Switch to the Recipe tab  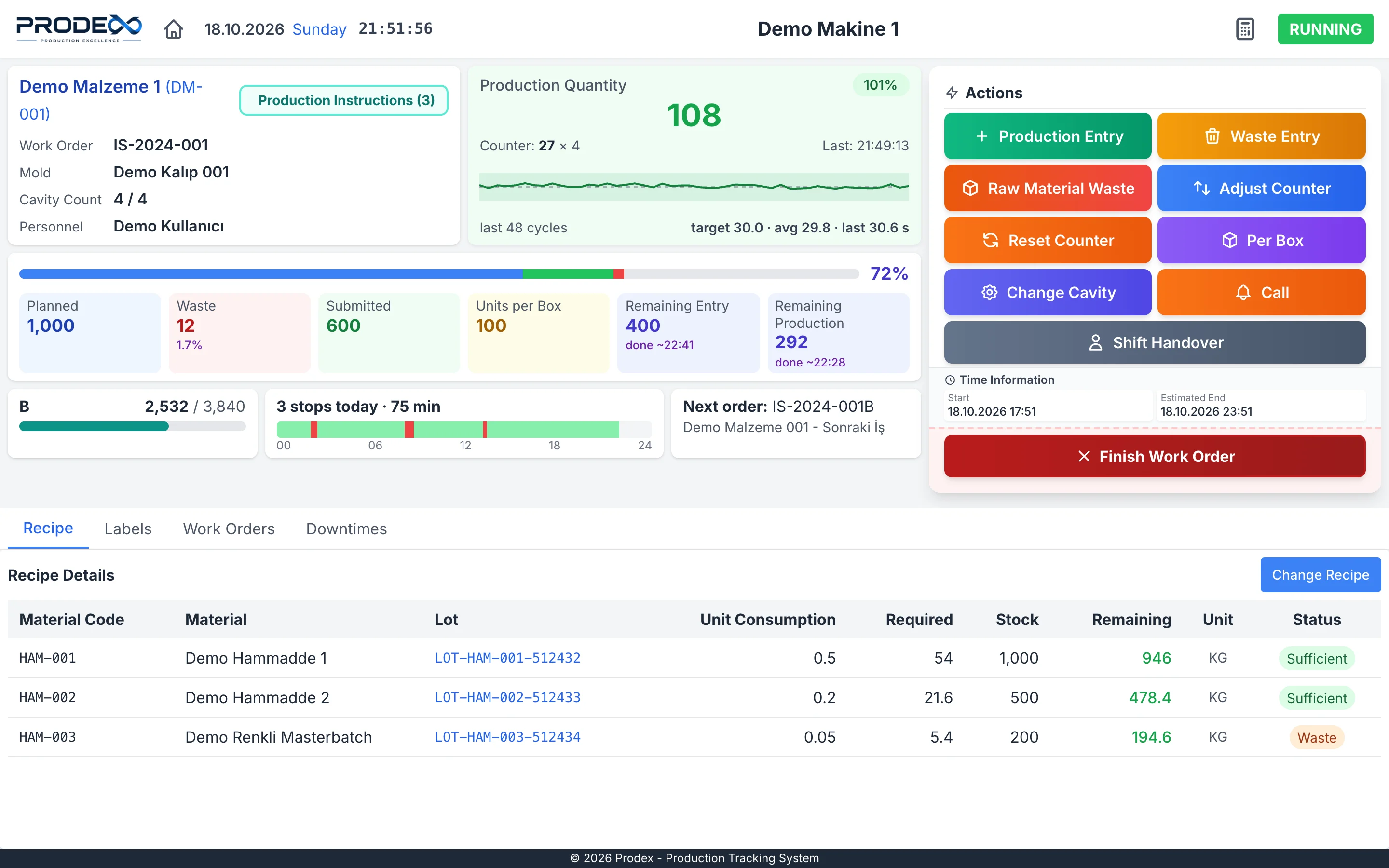coord(48,528)
